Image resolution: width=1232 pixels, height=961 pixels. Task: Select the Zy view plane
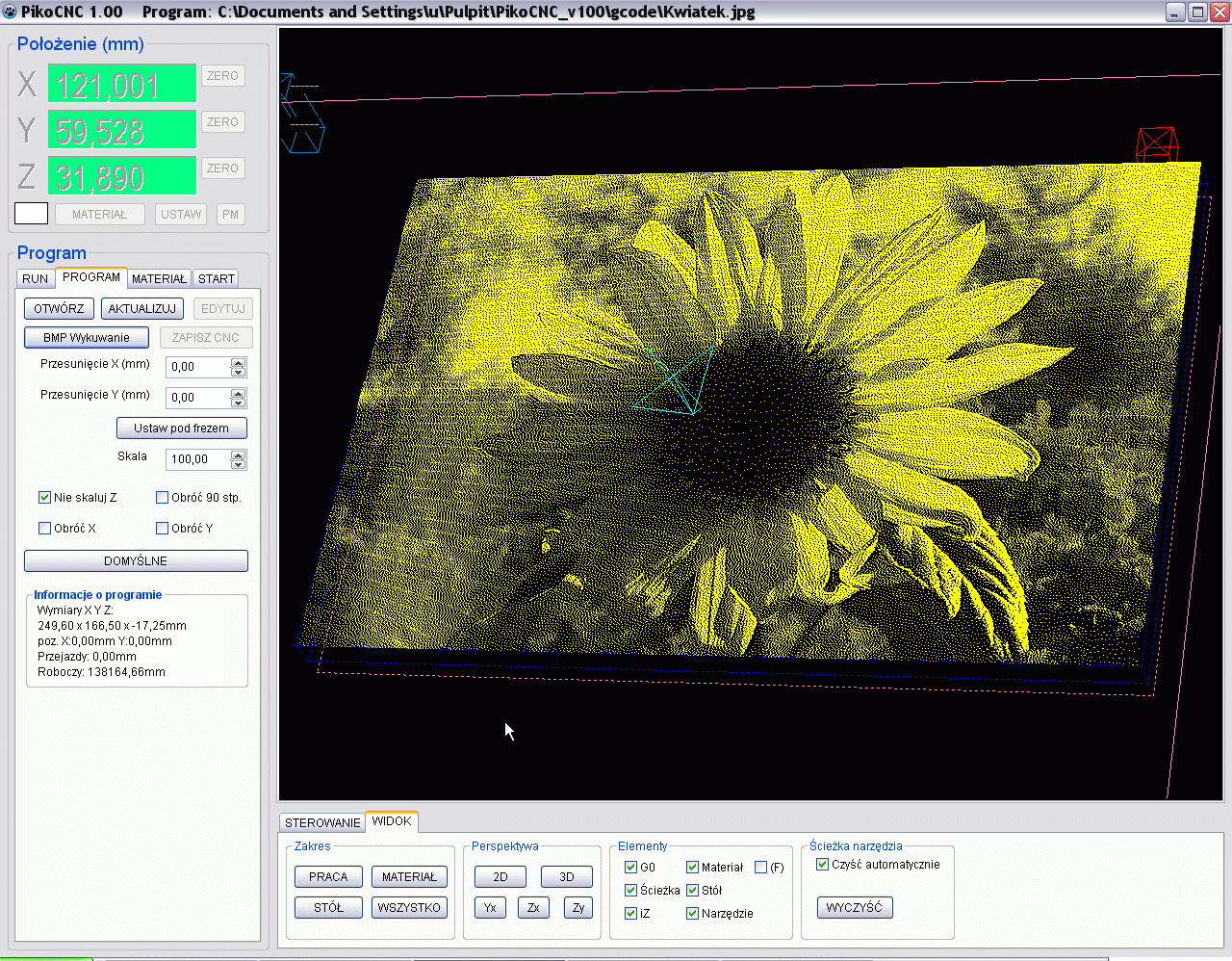click(x=578, y=908)
